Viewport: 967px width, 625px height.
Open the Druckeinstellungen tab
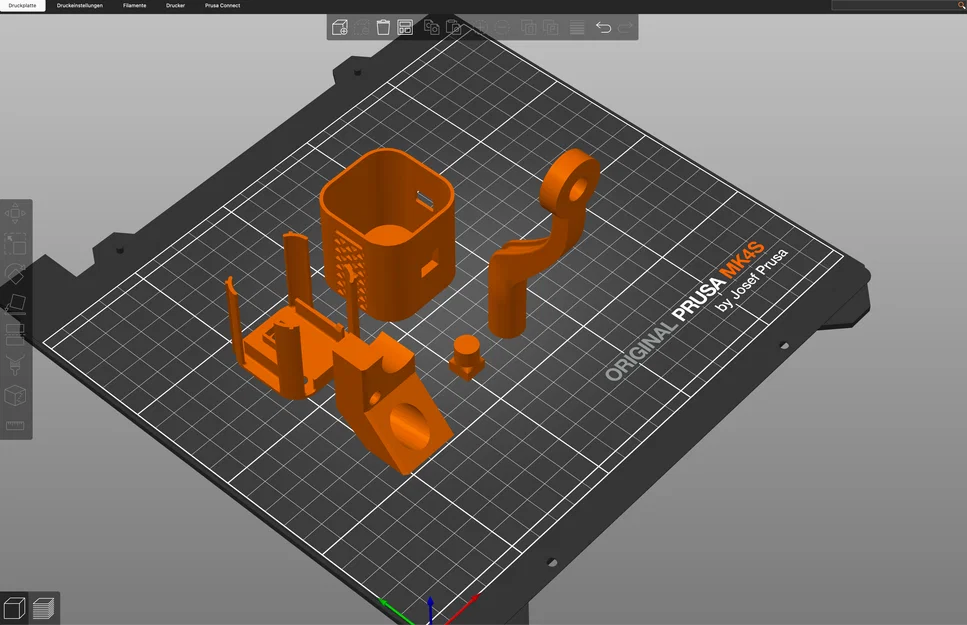coord(78,5)
